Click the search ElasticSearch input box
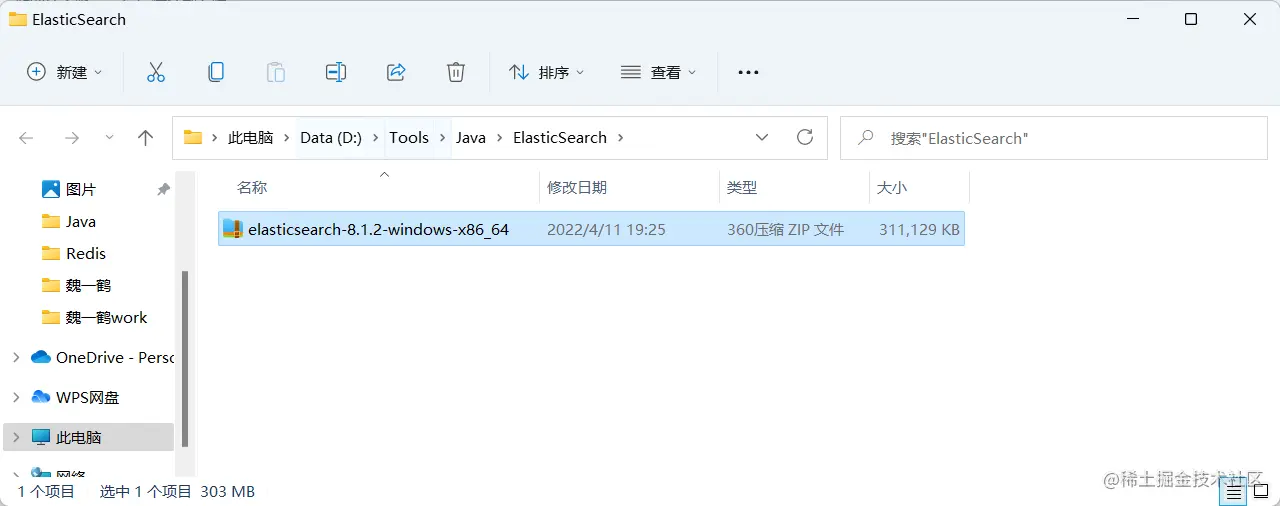Screen dimensions: 1280x506 [x=1054, y=138]
